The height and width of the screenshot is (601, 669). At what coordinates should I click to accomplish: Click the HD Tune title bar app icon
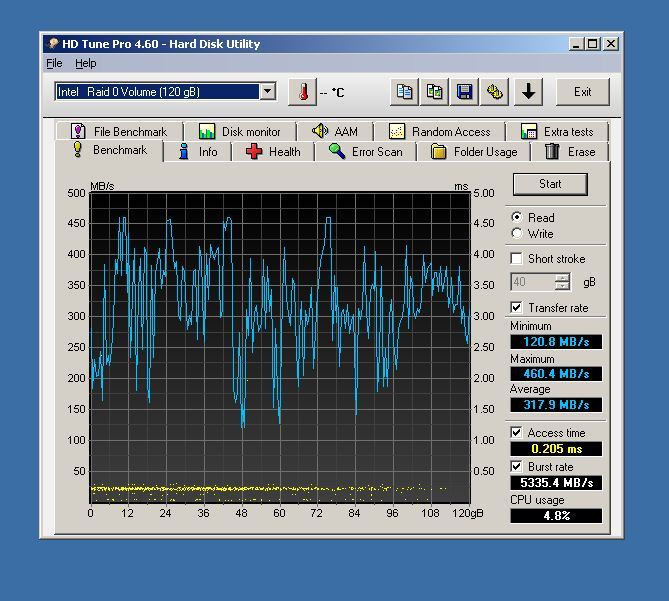(53, 44)
